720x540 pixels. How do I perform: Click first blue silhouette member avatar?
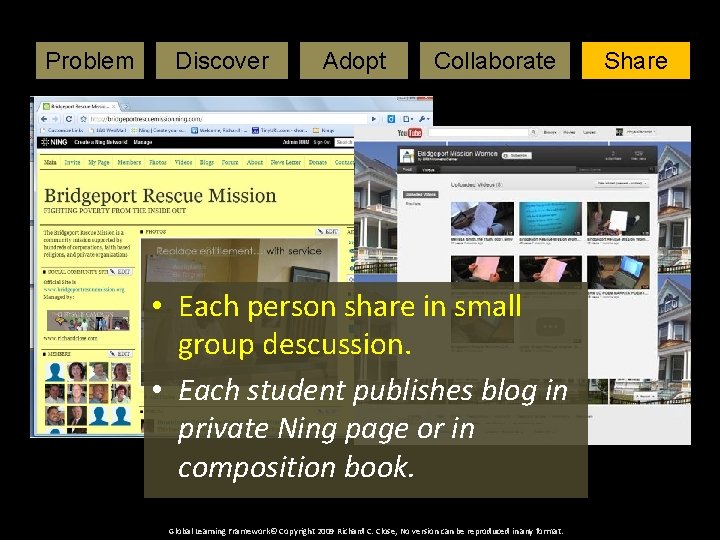click(55, 372)
